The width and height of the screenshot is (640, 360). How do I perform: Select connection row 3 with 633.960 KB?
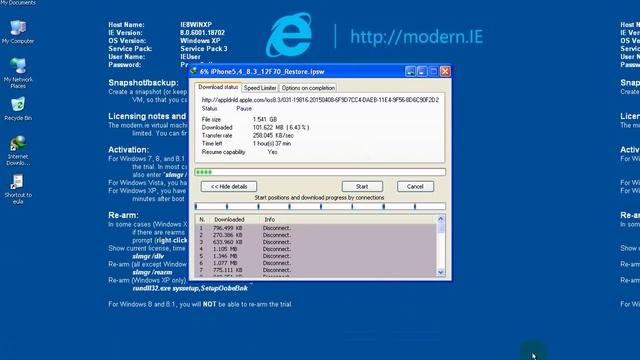pyautogui.click(x=316, y=242)
